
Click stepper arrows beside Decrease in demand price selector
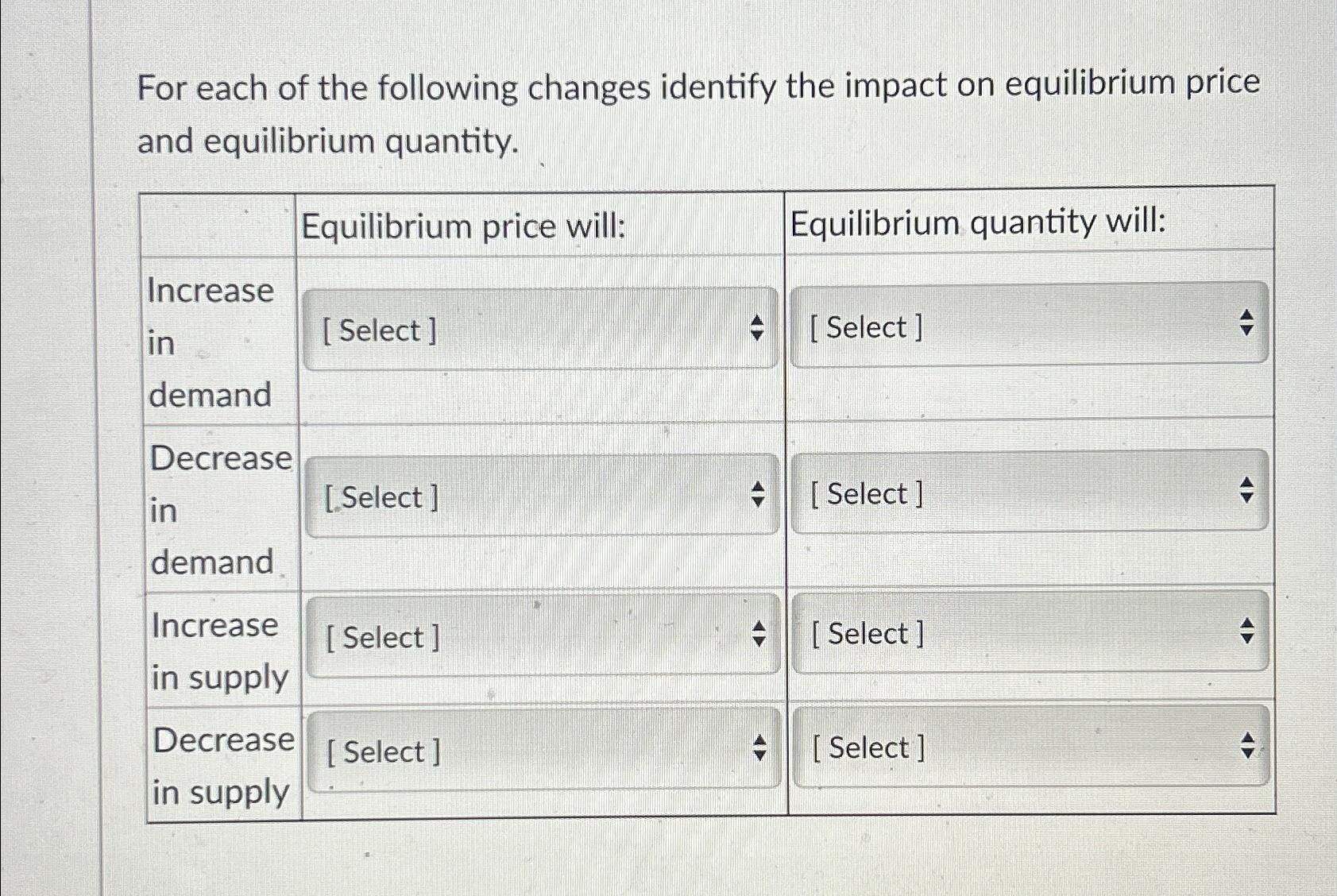pyautogui.click(x=758, y=492)
